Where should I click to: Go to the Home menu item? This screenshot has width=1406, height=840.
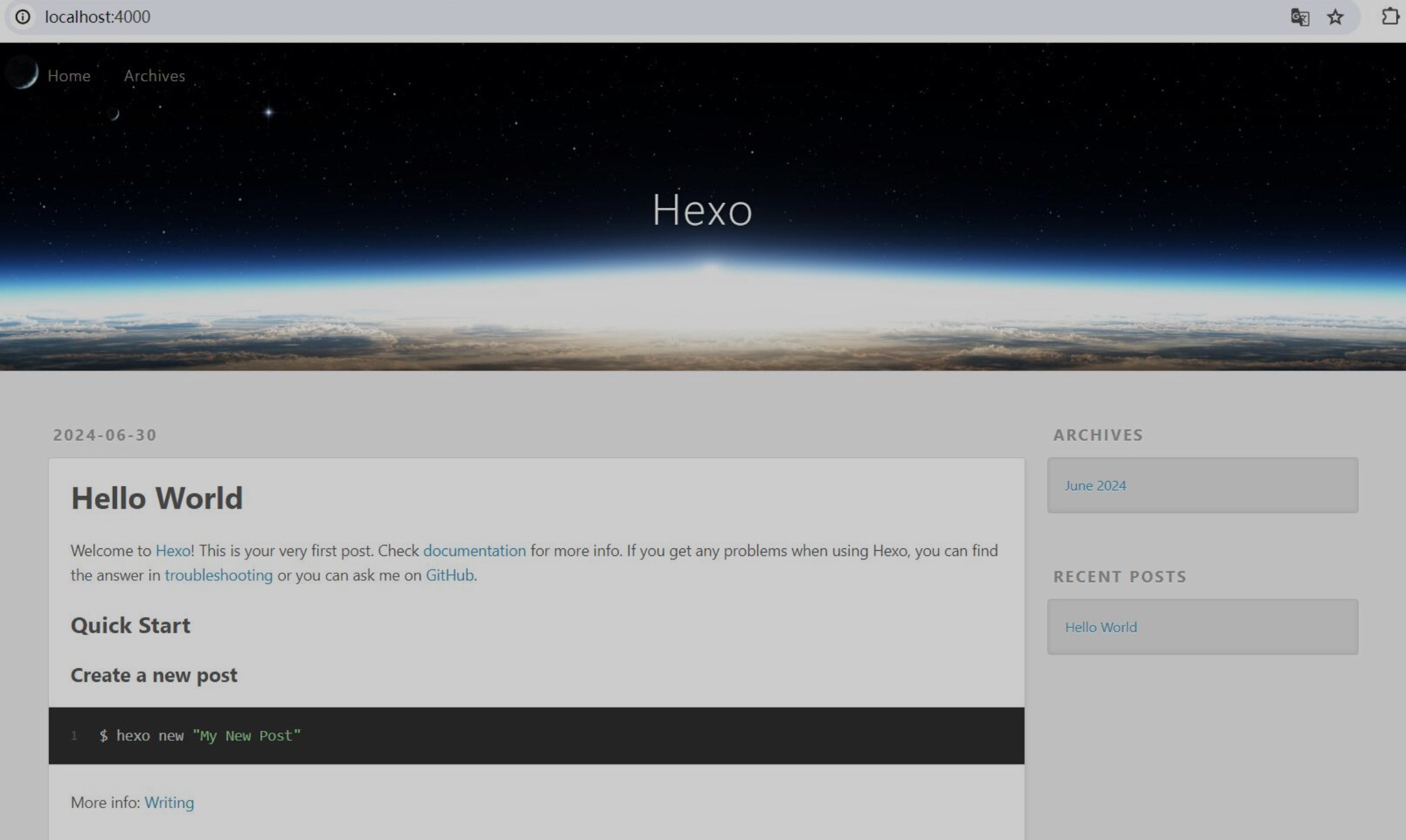[69, 76]
